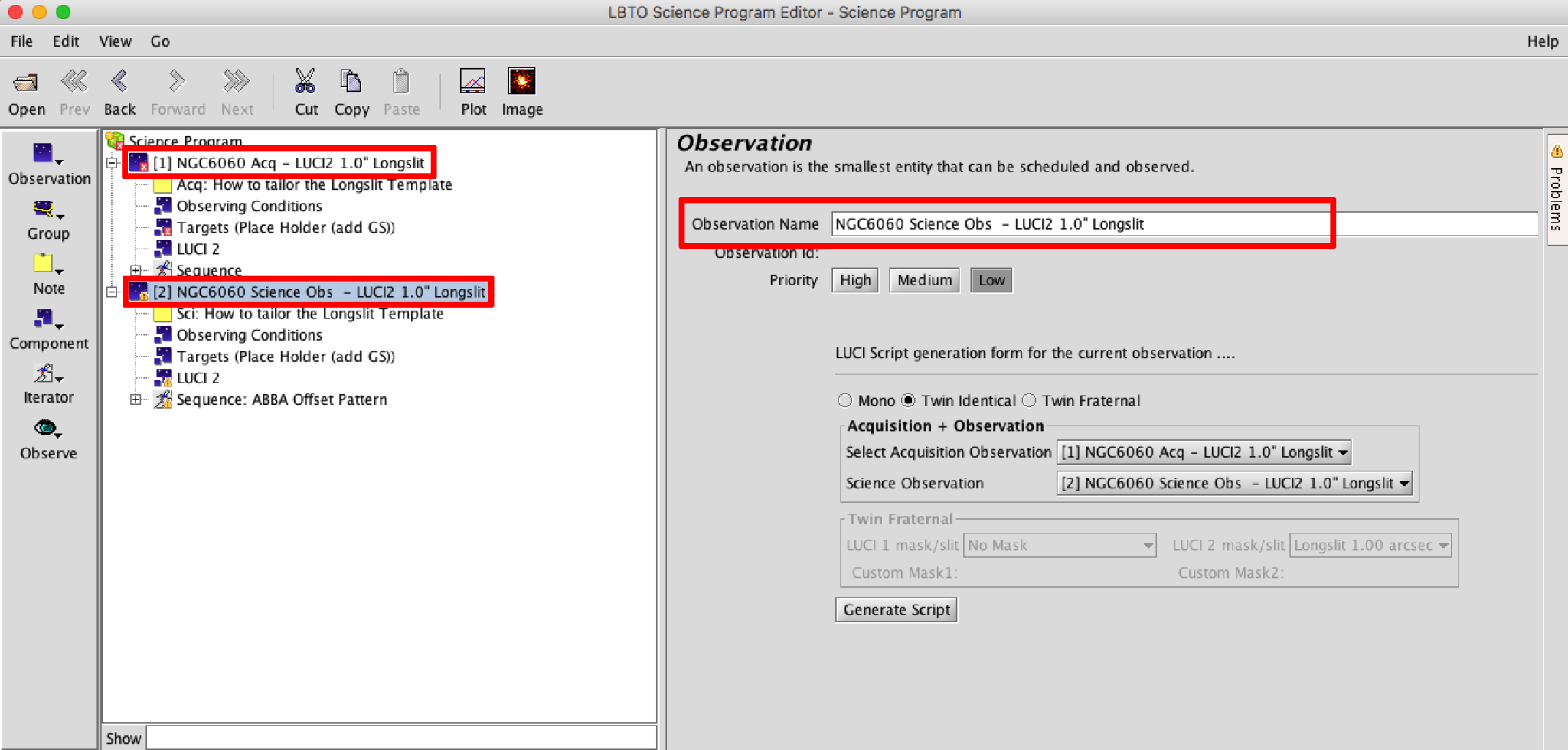Open the View menu
The width and height of the screenshot is (1568, 750).
point(115,41)
